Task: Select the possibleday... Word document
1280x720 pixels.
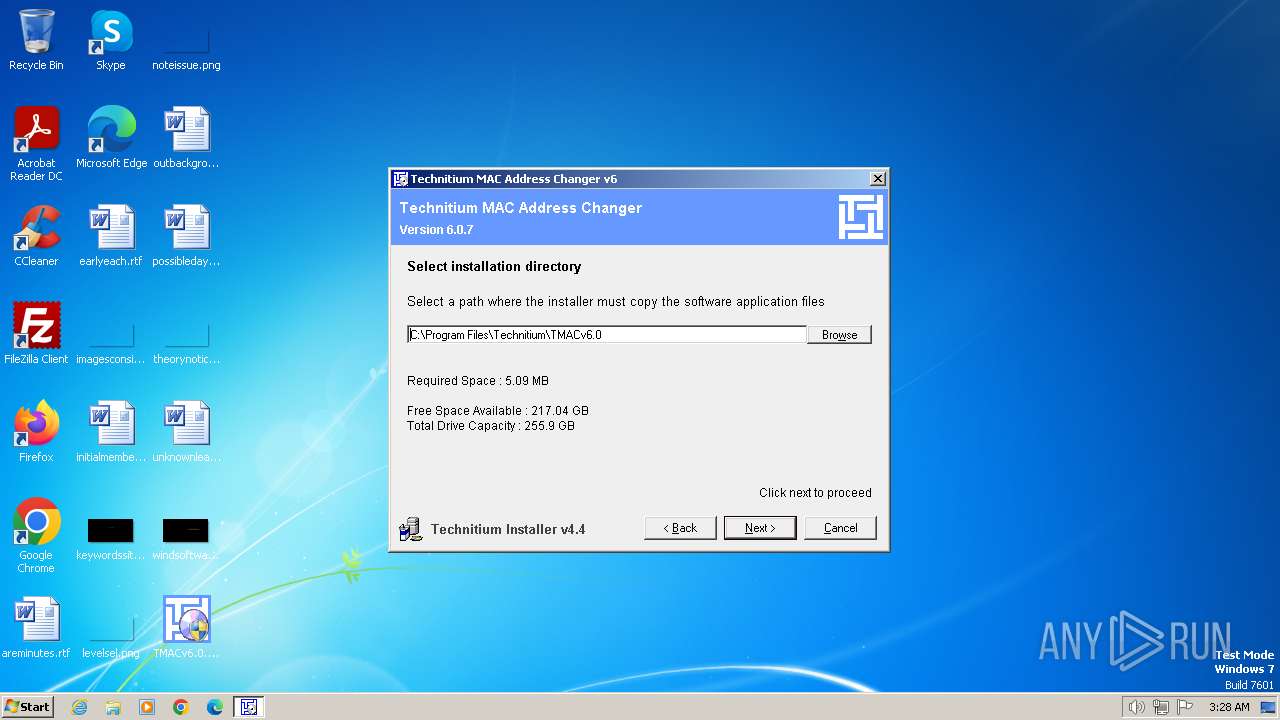Action: (x=186, y=236)
